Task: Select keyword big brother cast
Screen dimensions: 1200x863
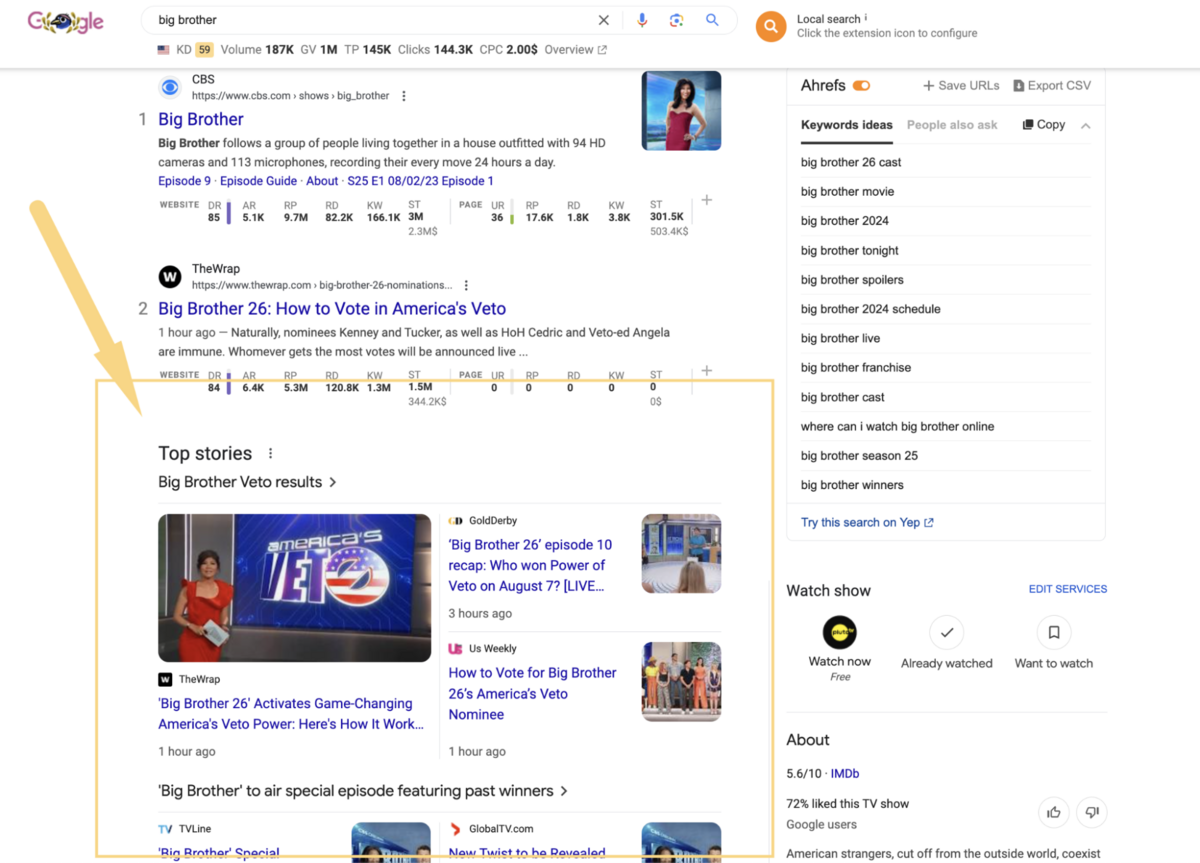Action: coord(843,397)
